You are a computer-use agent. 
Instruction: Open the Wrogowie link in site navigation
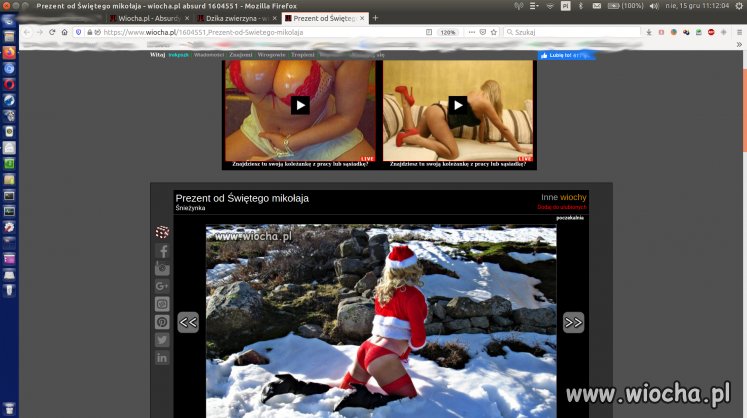coord(272,55)
